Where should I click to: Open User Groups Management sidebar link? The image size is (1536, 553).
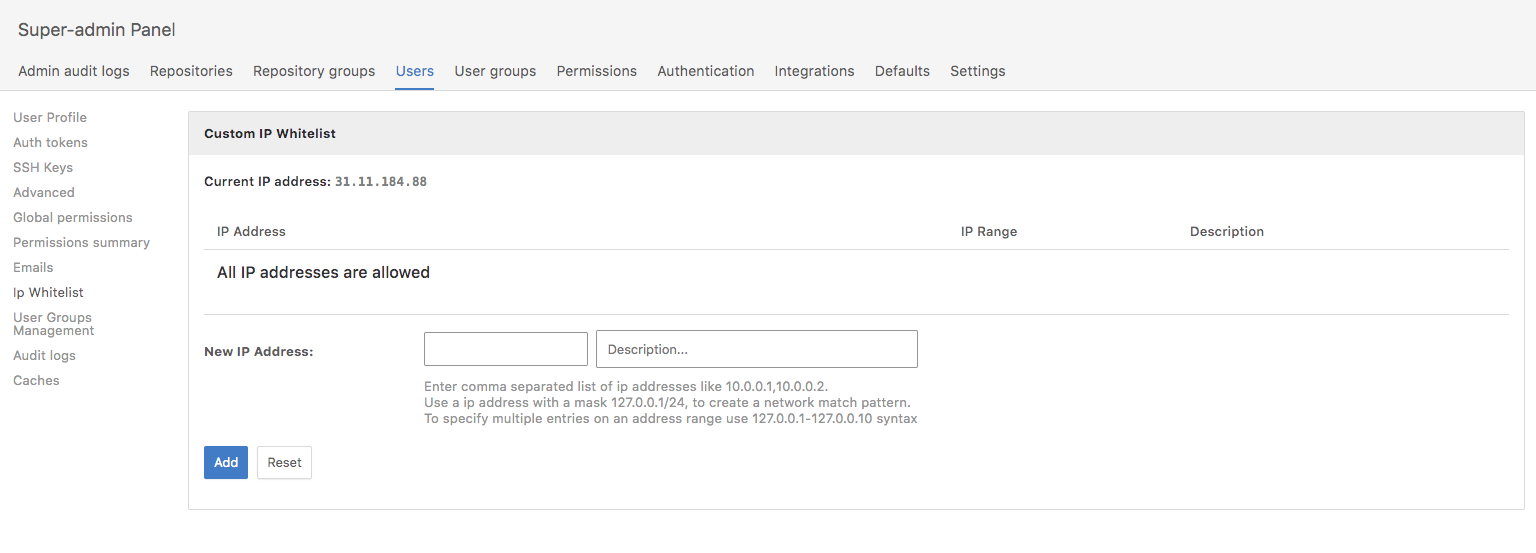point(53,324)
